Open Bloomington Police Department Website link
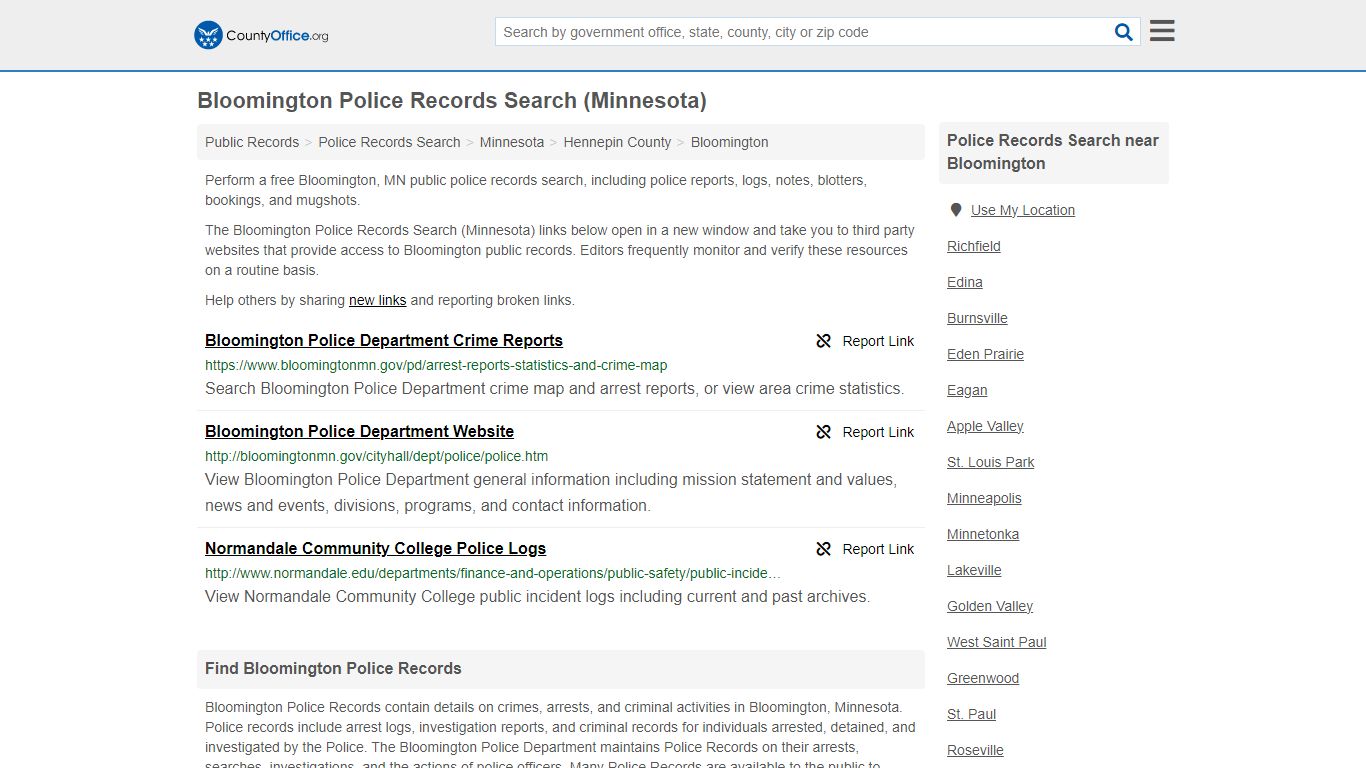 coord(359,431)
